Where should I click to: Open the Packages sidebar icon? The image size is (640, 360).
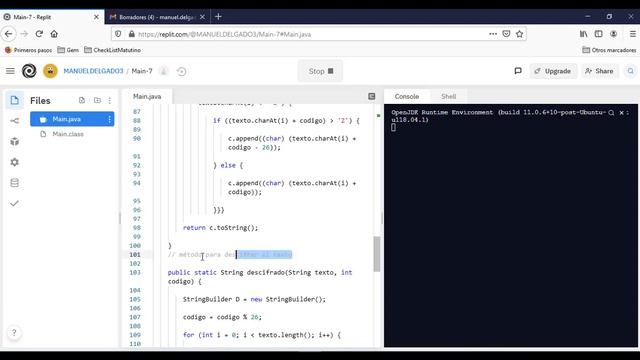14,142
